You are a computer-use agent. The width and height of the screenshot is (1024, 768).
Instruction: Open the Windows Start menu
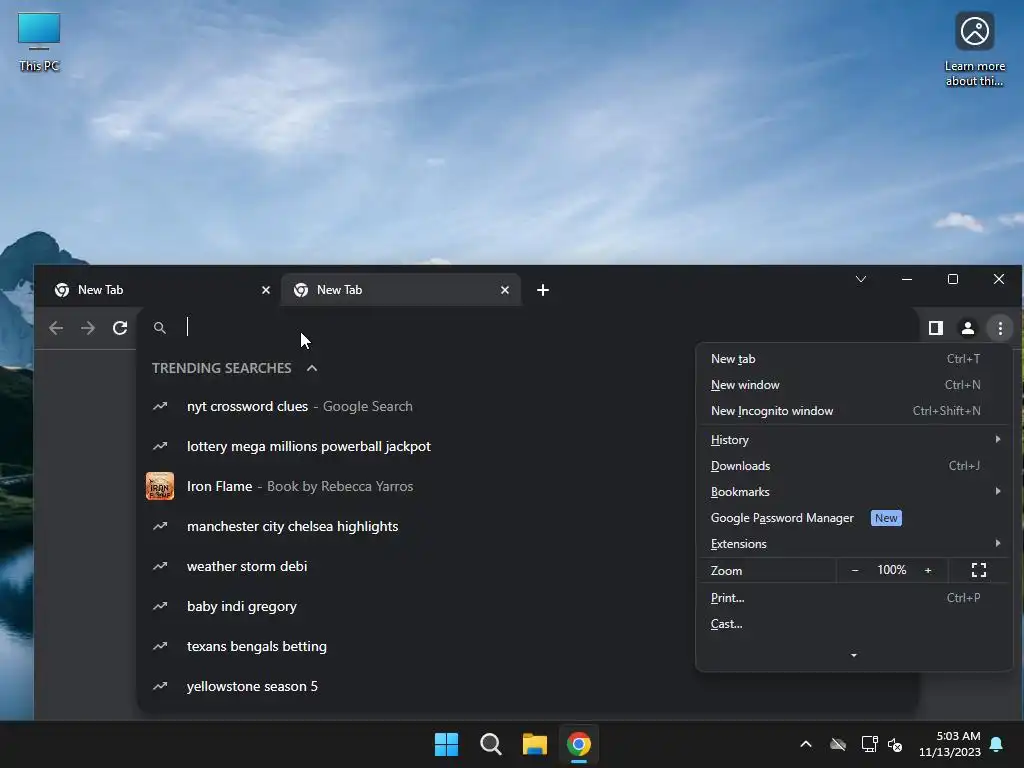(447, 744)
